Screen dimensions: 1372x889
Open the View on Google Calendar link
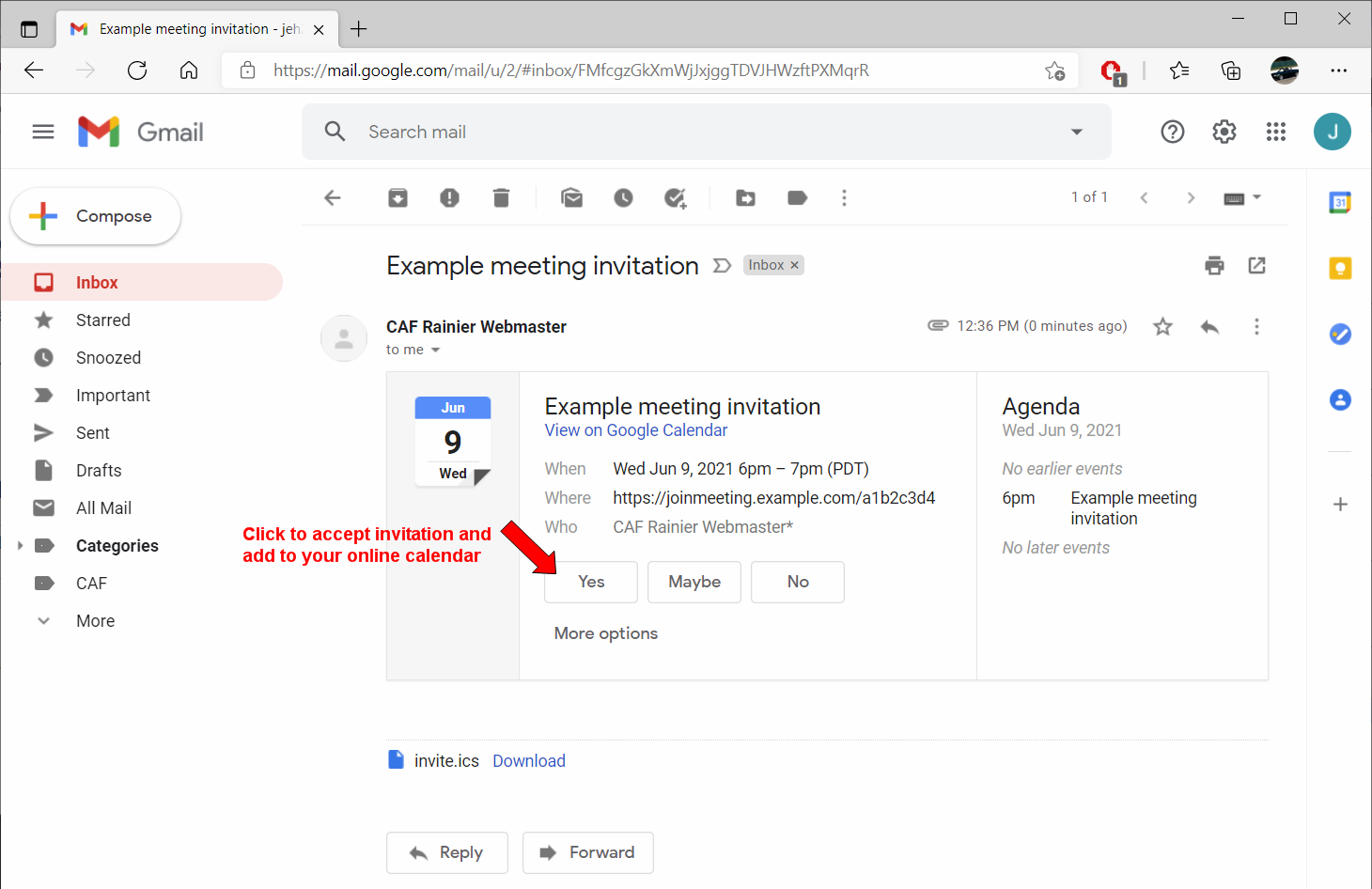tap(635, 430)
